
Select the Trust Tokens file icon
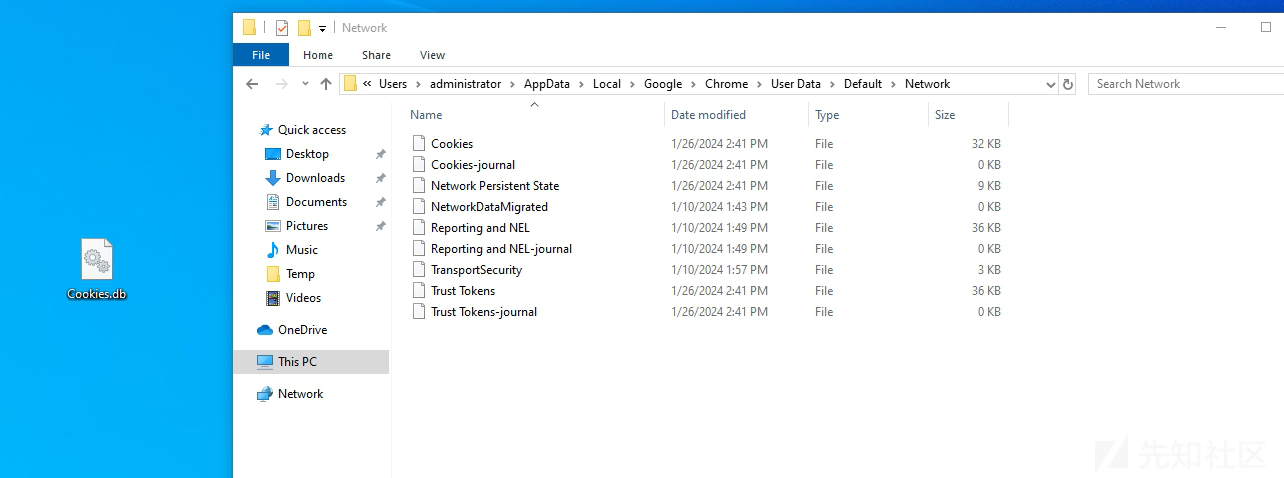point(419,291)
